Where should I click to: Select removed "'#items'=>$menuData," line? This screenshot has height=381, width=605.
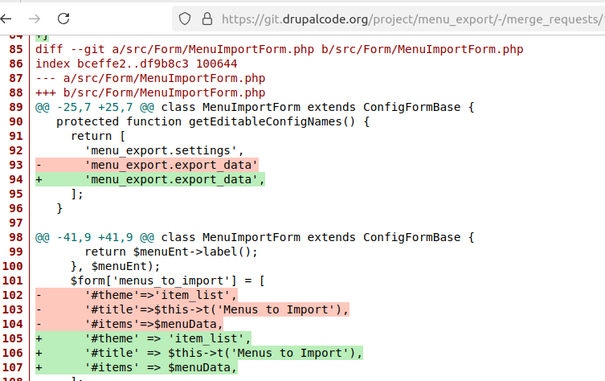coord(129,324)
